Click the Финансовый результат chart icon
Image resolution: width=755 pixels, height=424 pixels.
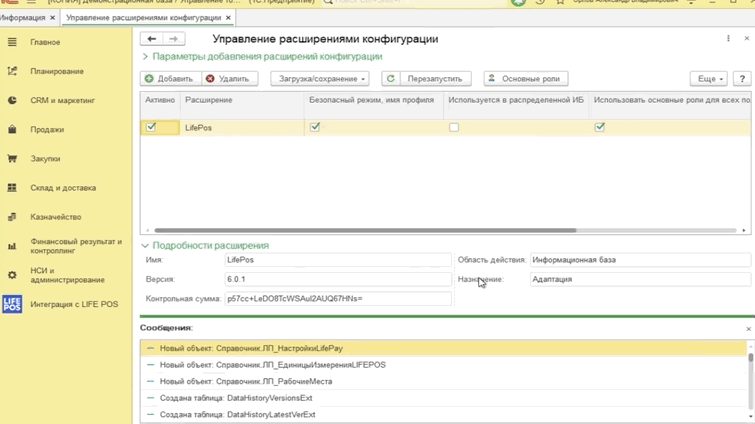12,246
